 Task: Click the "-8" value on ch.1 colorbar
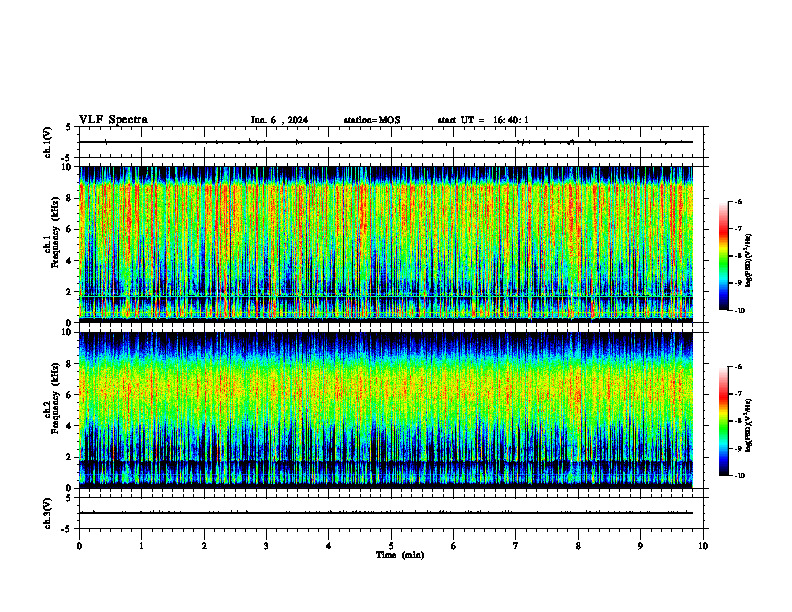[x=738, y=256]
